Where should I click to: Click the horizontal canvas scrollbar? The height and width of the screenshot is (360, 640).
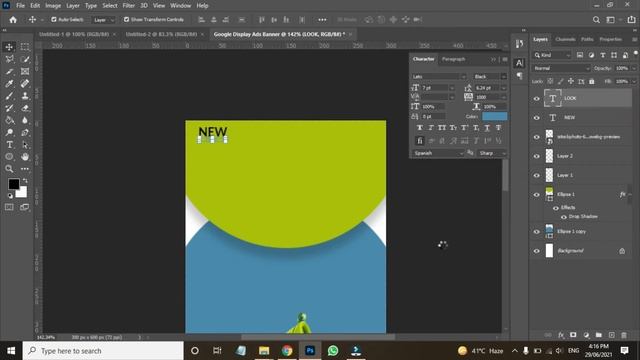click(x=318, y=337)
